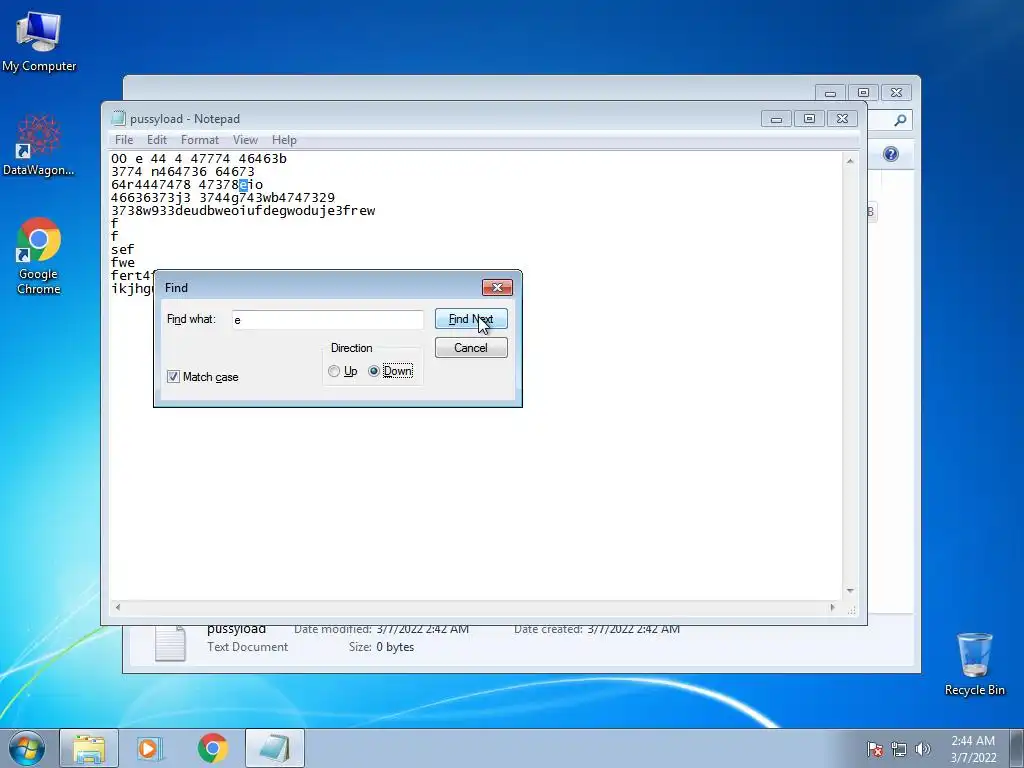Viewport: 1024px width, 768px height.
Task: Click the text line '3774 n464736 64673'
Action: (x=183, y=171)
